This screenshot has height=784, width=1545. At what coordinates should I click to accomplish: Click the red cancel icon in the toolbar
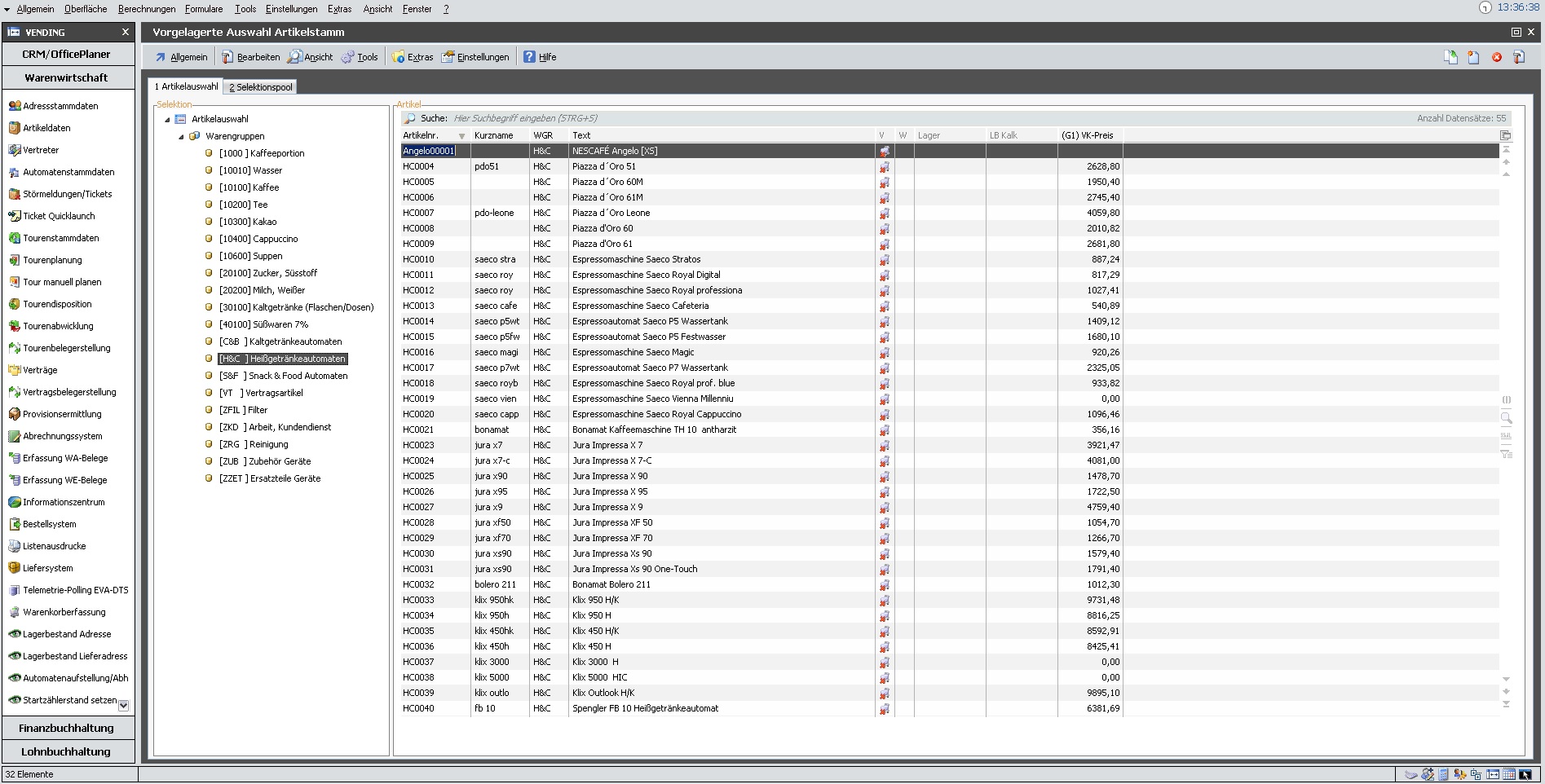tap(1497, 57)
